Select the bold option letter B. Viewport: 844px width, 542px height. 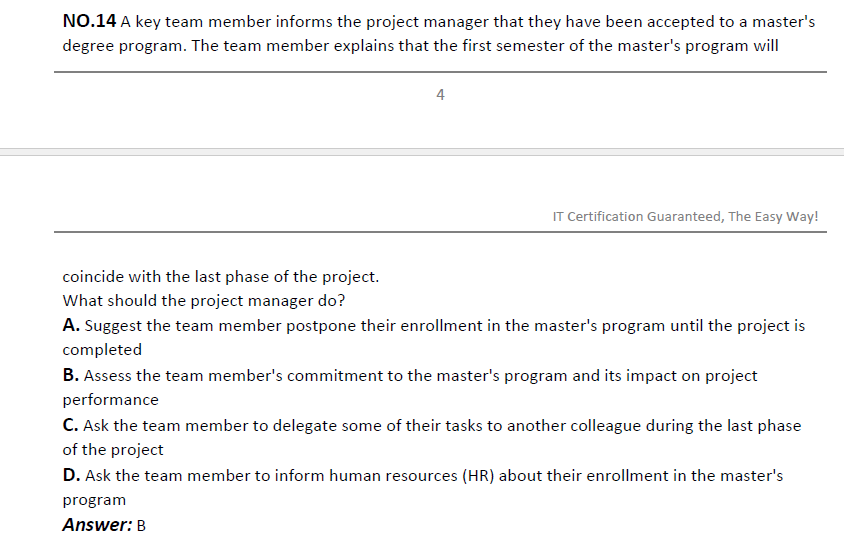(71, 375)
